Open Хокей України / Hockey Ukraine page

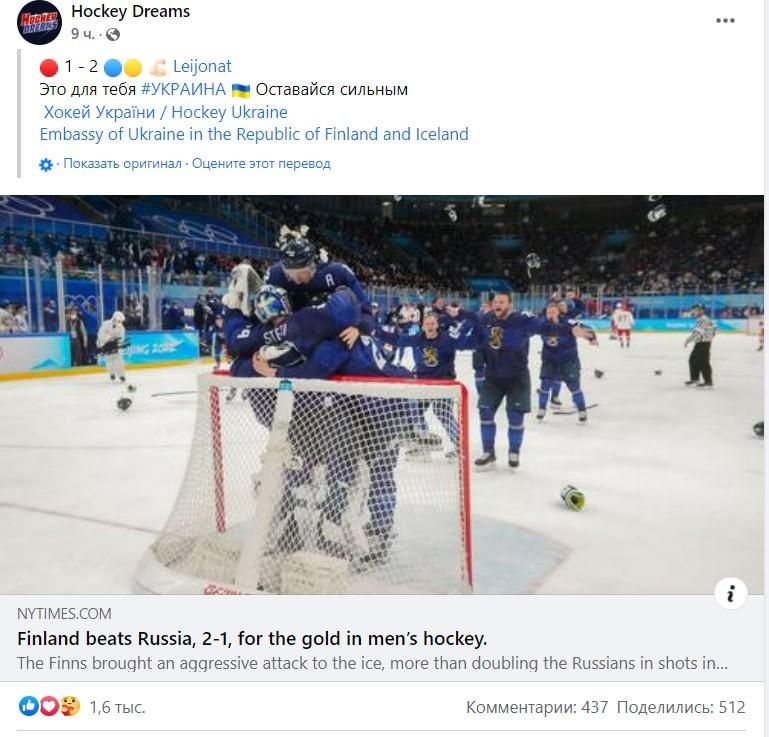tap(165, 112)
